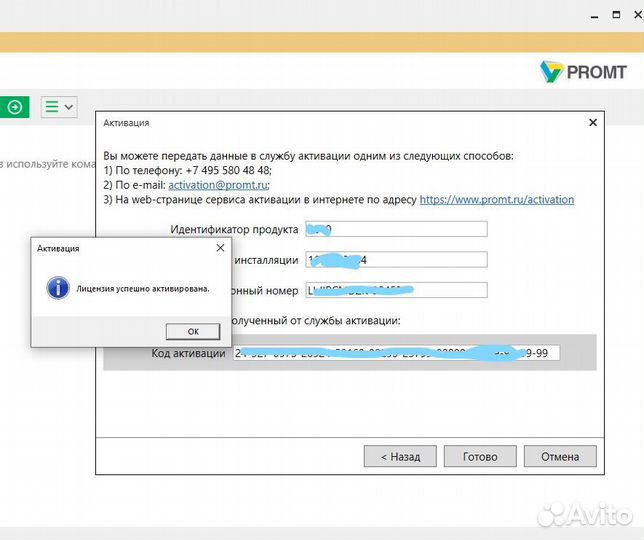Open the promt.ru/activation web link
This screenshot has height=540, width=644.
[497, 200]
